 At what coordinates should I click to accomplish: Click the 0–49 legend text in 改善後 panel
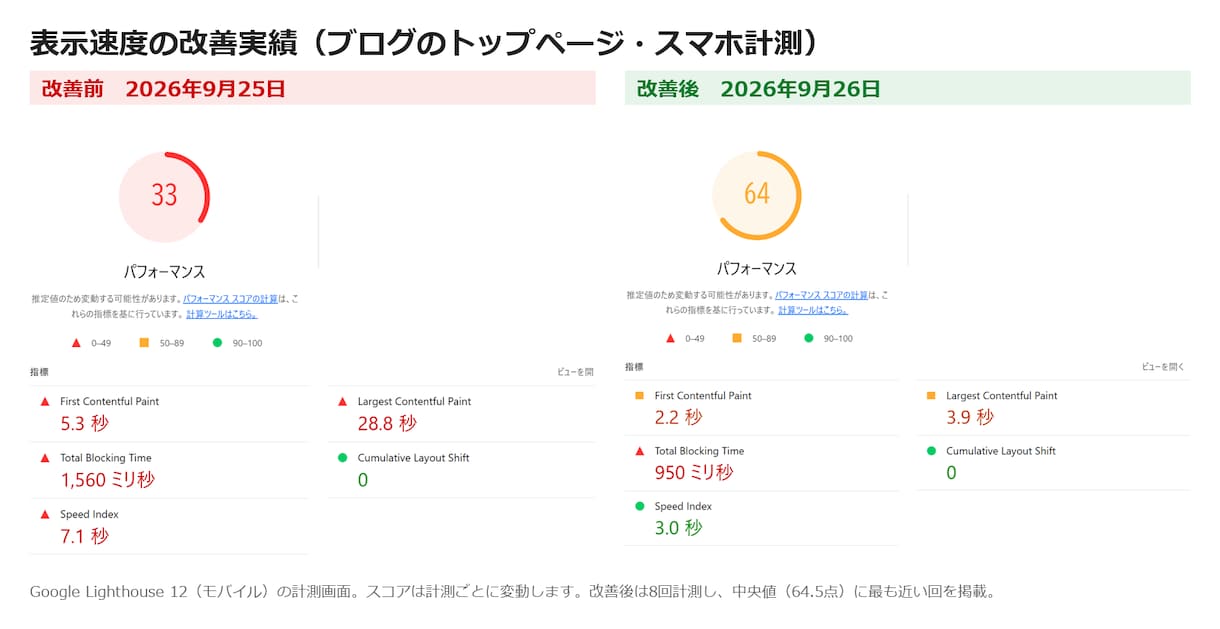click(x=695, y=338)
